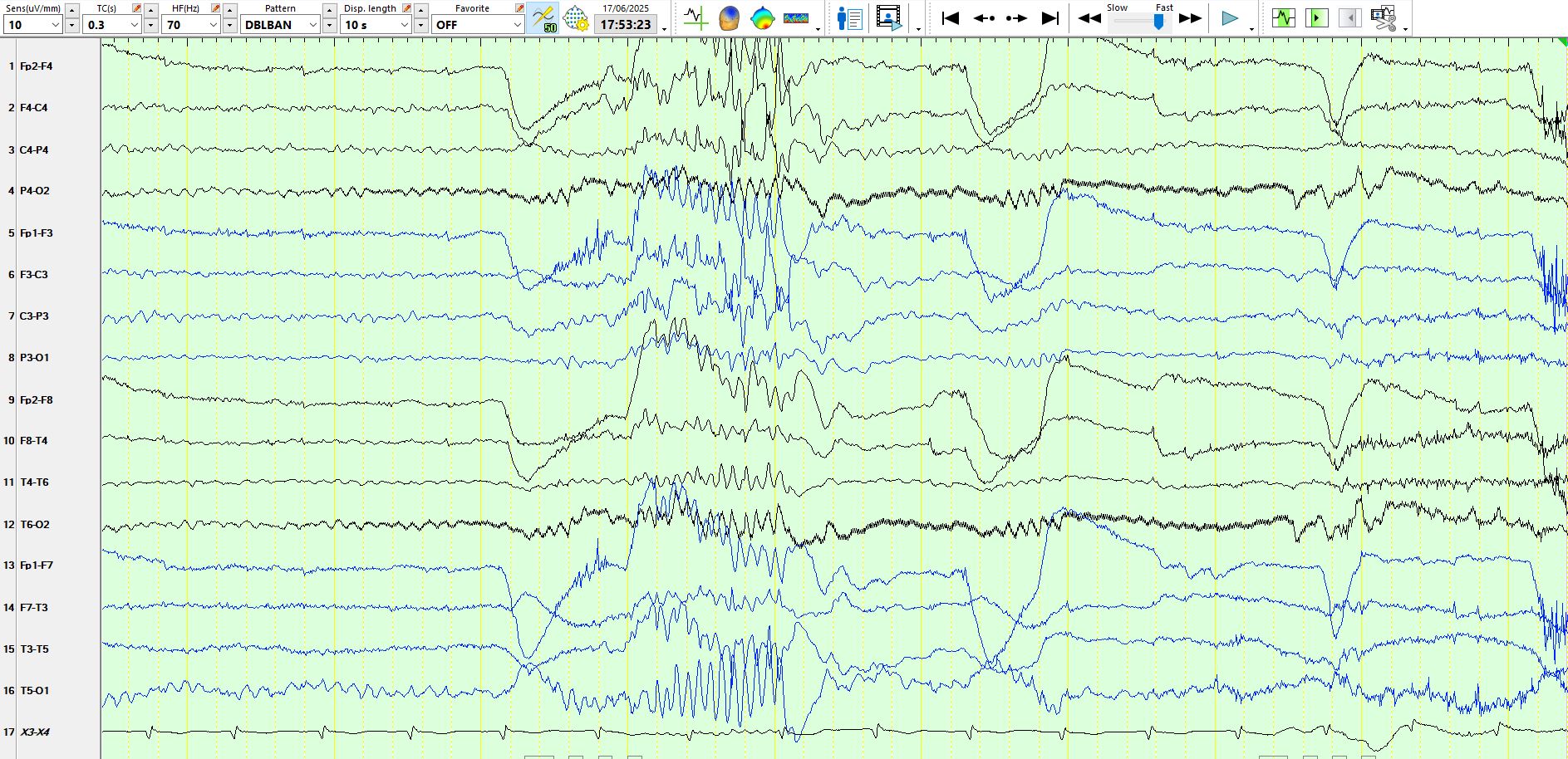The image size is (1568, 759).
Task: Click the fast forward double-arrow button
Action: click(x=1191, y=18)
